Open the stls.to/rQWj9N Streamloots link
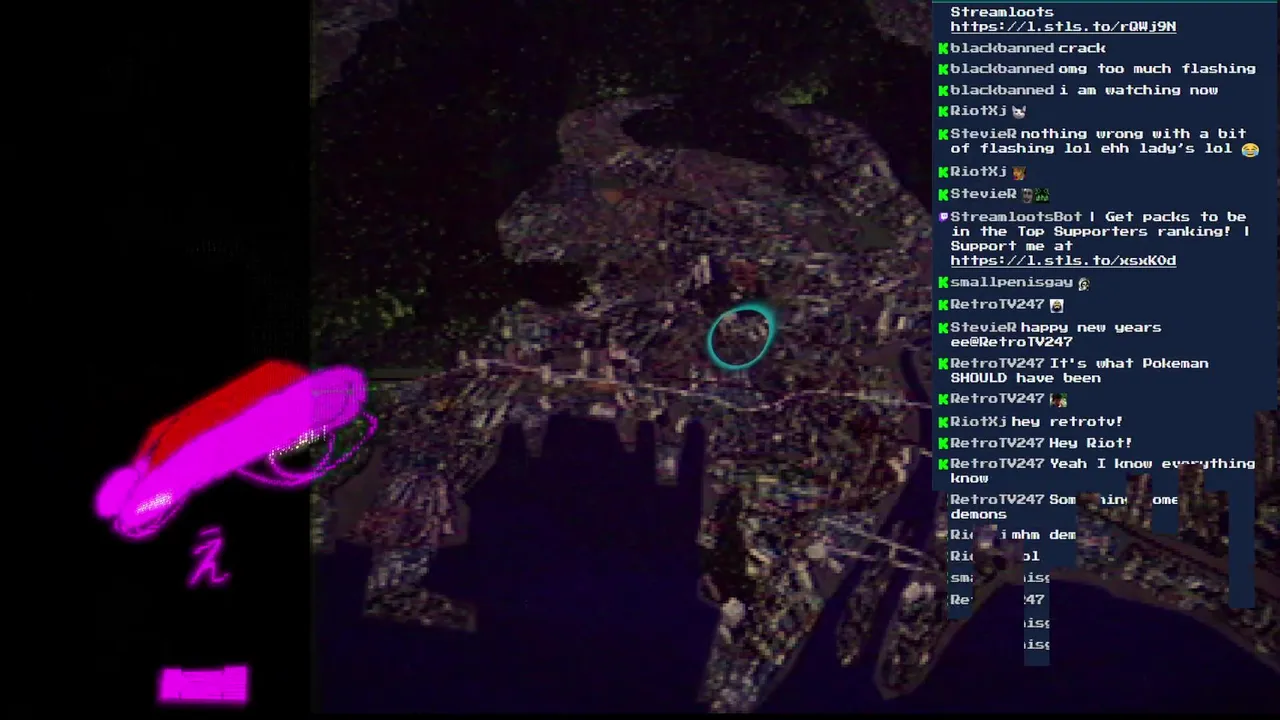The width and height of the screenshot is (1280, 720). pos(1063,27)
